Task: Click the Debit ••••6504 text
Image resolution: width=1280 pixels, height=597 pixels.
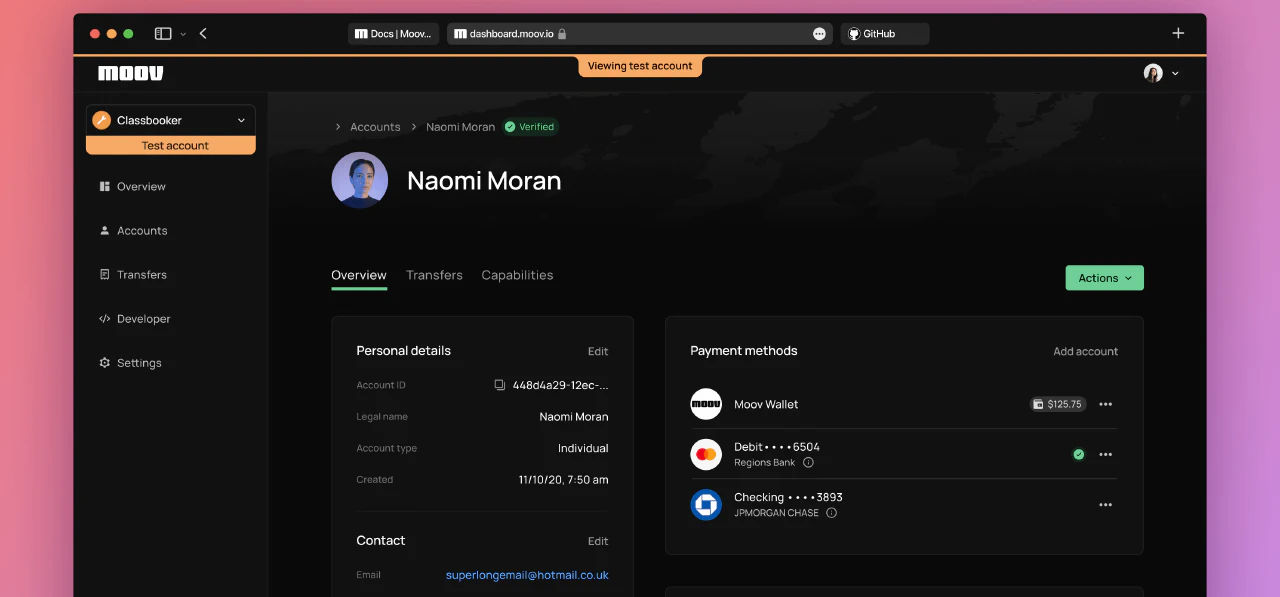Action: (x=777, y=447)
